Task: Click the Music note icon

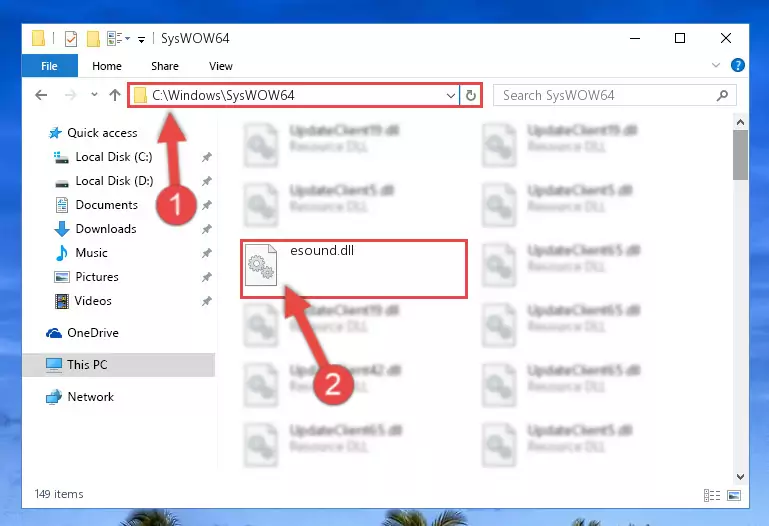Action: [62, 253]
